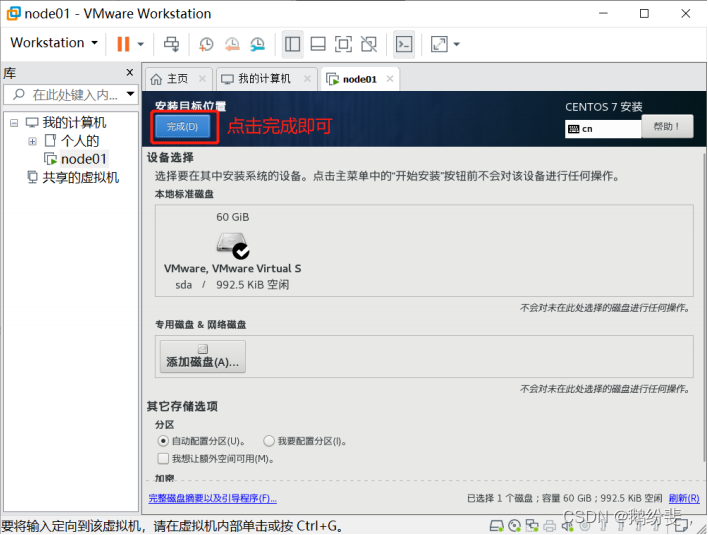Close the 主页 tab
Image resolution: width=708 pixels, height=535 pixels.
[x=202, y=79]
